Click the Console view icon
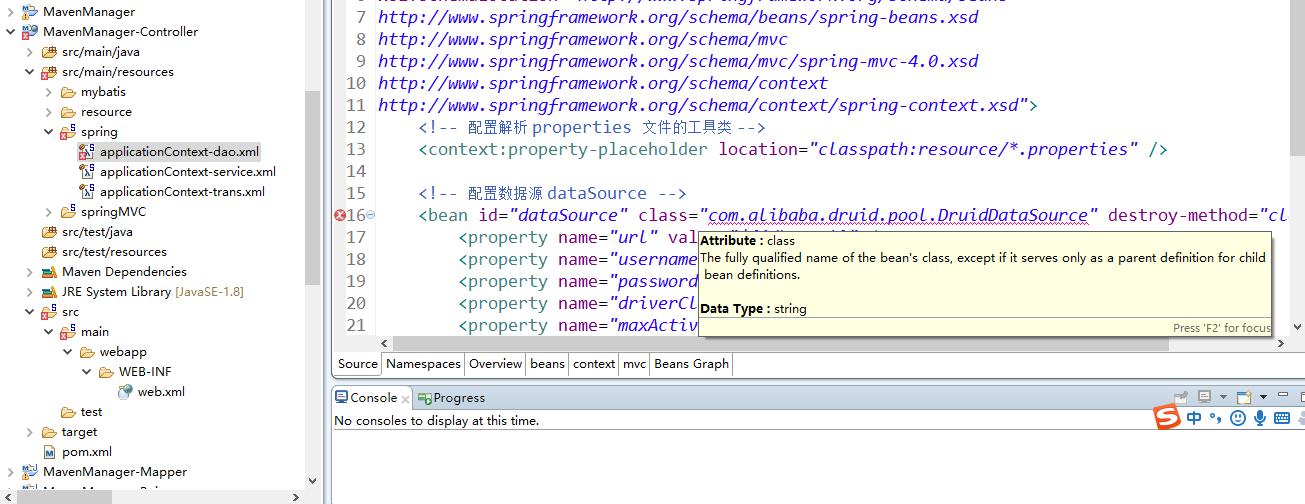1305x504 pixels. 341,397
